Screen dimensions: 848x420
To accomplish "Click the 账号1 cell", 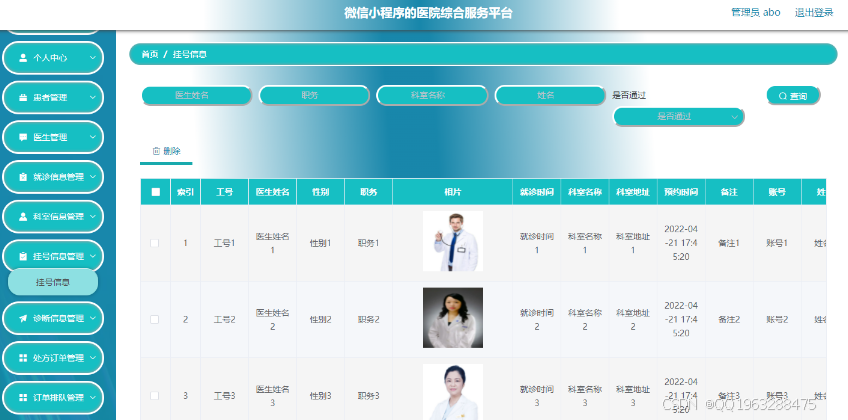I will pos(777,243).
